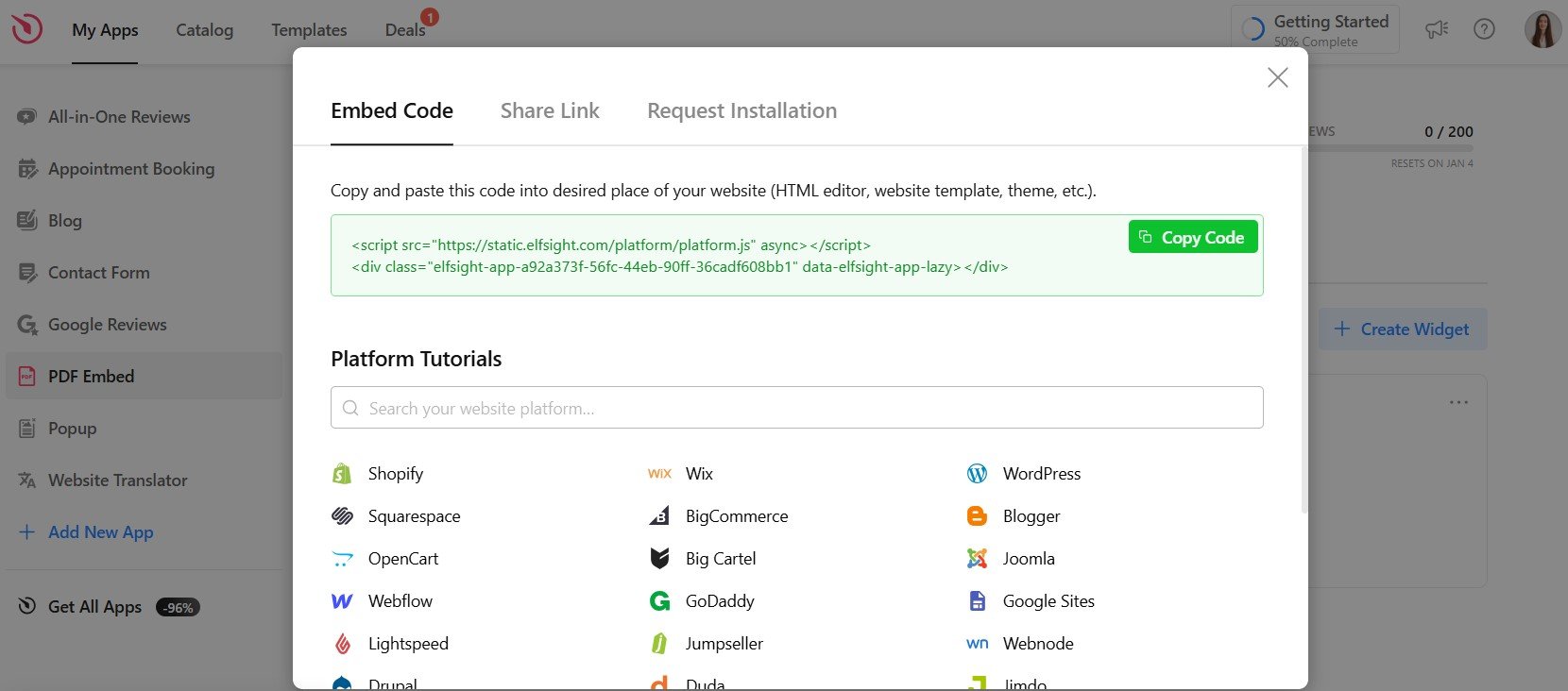Viewport: 1568px width, 691px height.
Task: Open the user profile avatar
Action: click(1542, 29)
